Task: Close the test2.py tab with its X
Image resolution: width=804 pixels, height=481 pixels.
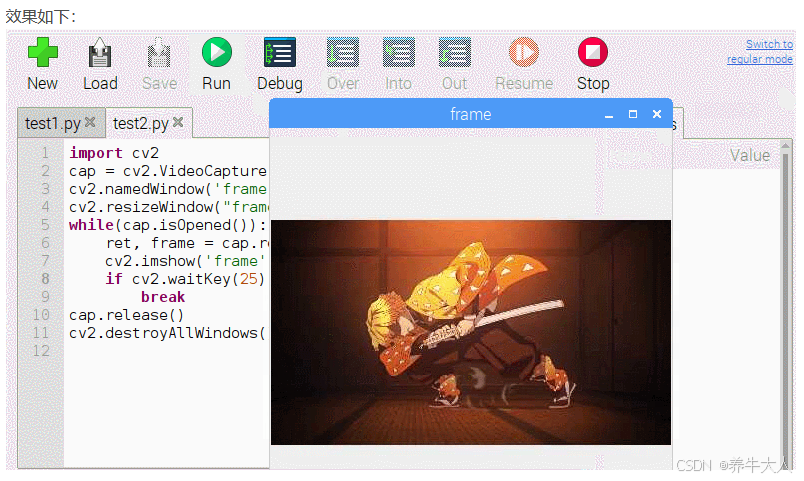Action: (178, 122)
